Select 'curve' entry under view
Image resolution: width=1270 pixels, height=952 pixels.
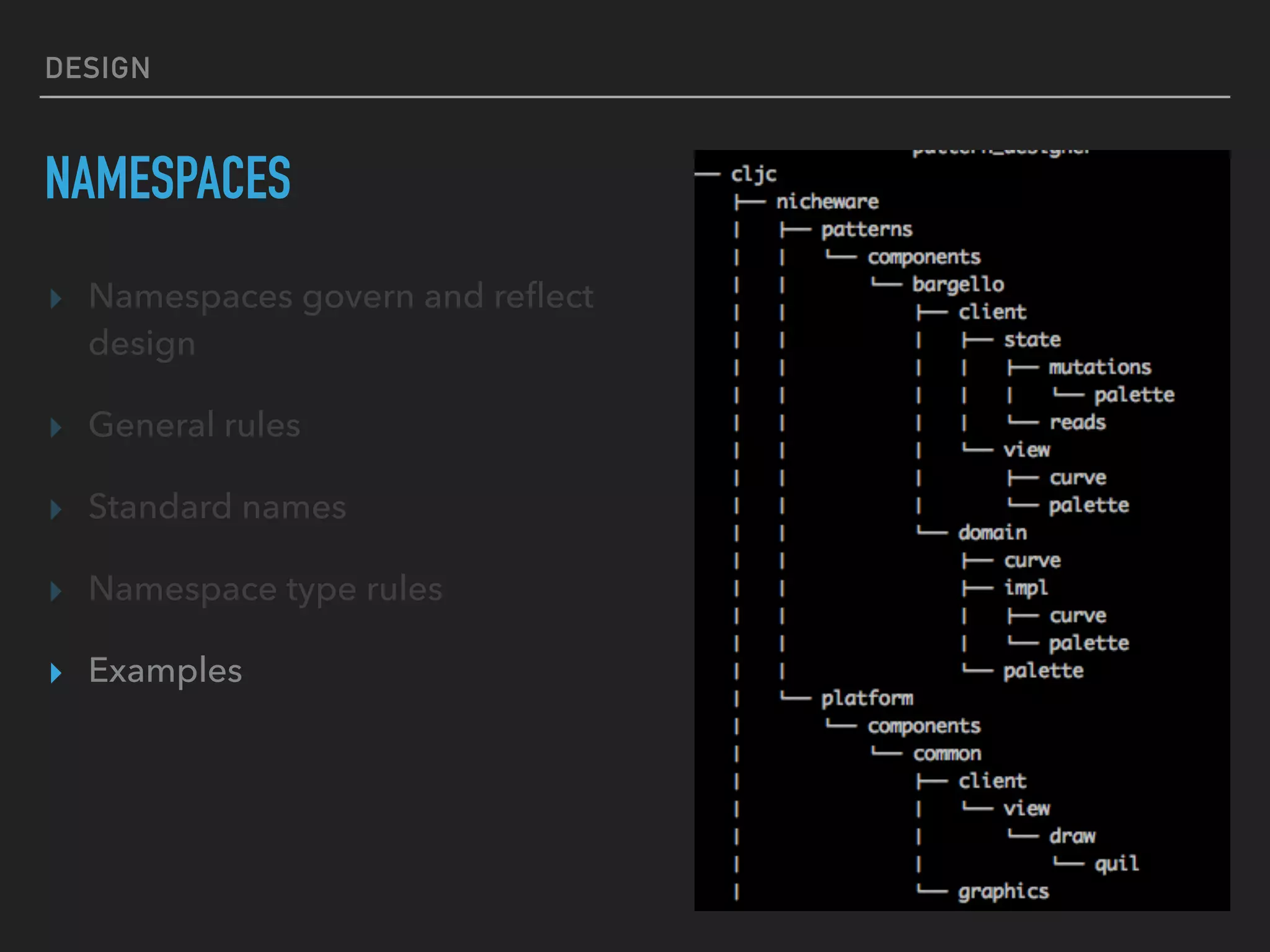[1078, 478]
